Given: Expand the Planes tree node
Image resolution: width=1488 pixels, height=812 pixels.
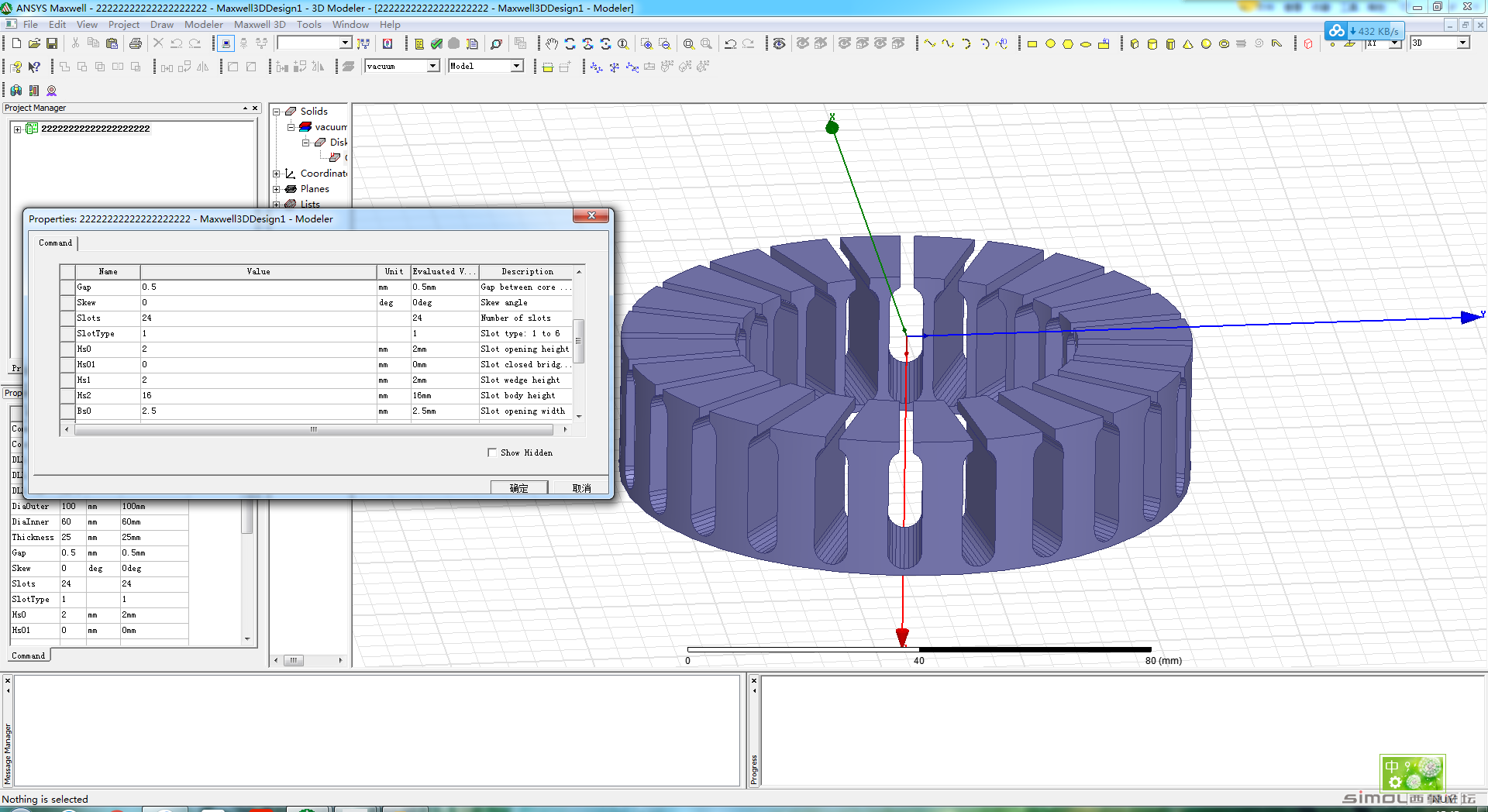Looking at the screenshot, I should coord(276,189).
